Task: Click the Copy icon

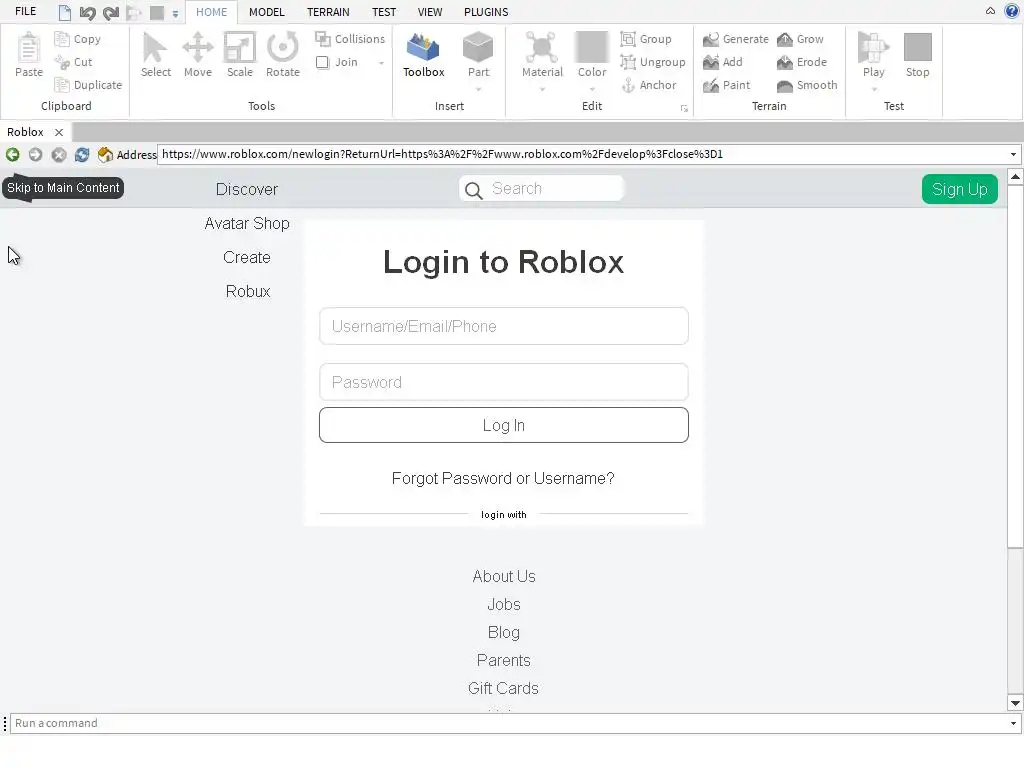Action: (62, 39)
